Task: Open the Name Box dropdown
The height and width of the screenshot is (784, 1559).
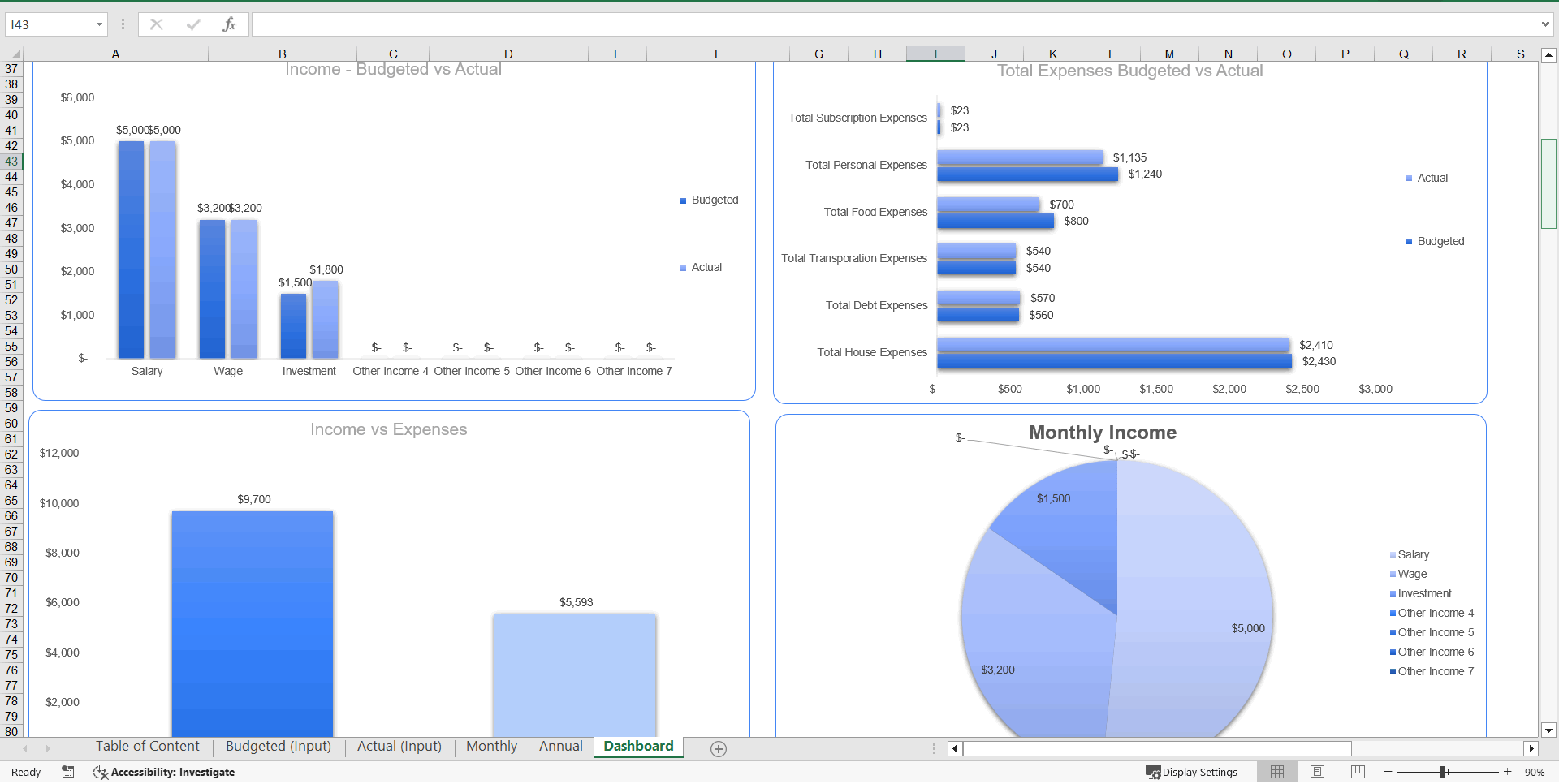Action: click(99, 24)
